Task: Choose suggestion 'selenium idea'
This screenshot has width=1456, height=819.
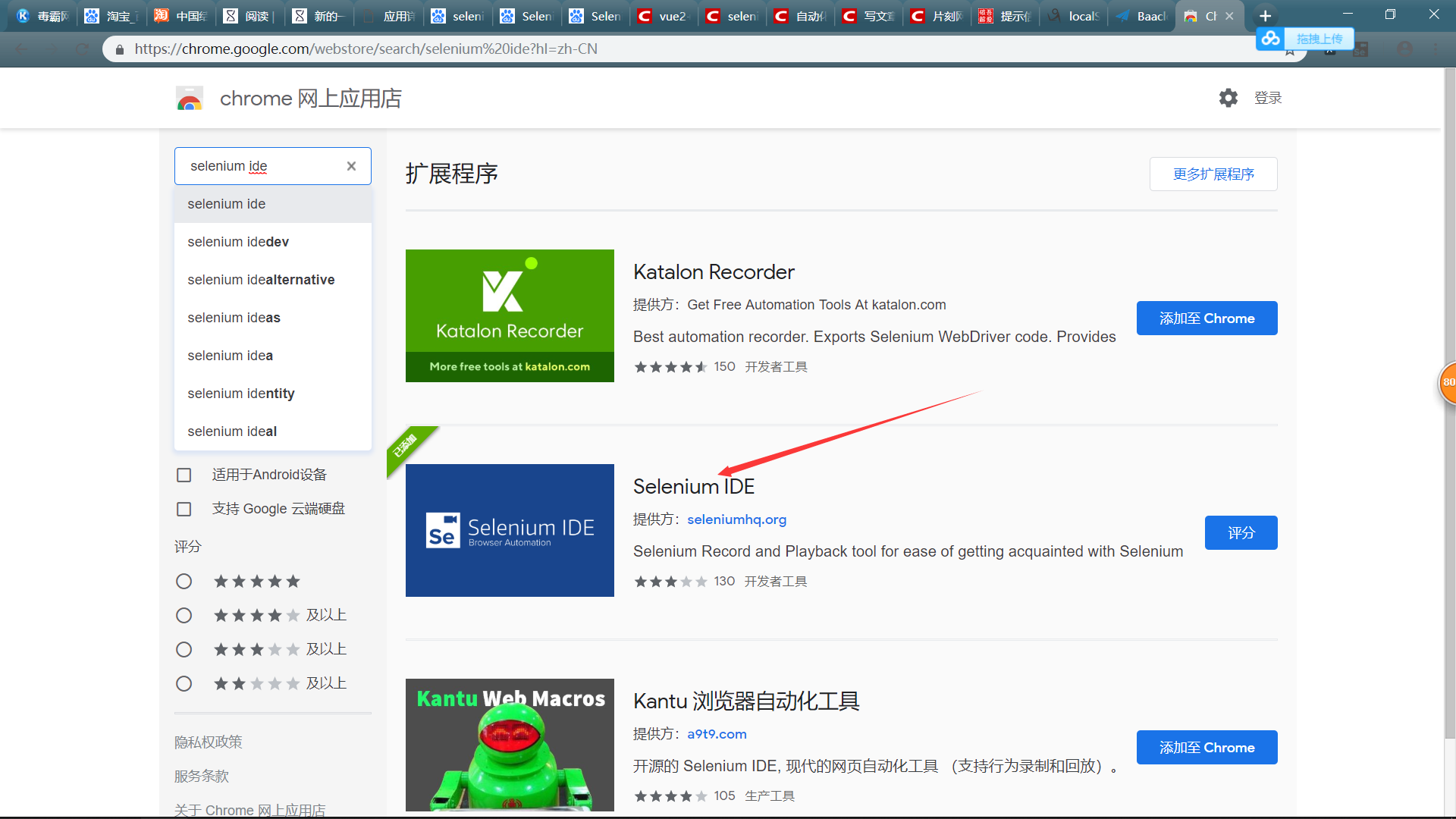Action: click(273, 356)
